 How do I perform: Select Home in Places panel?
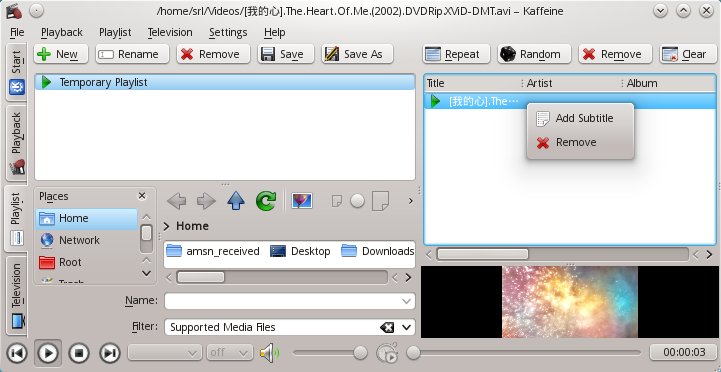(86, 218)
